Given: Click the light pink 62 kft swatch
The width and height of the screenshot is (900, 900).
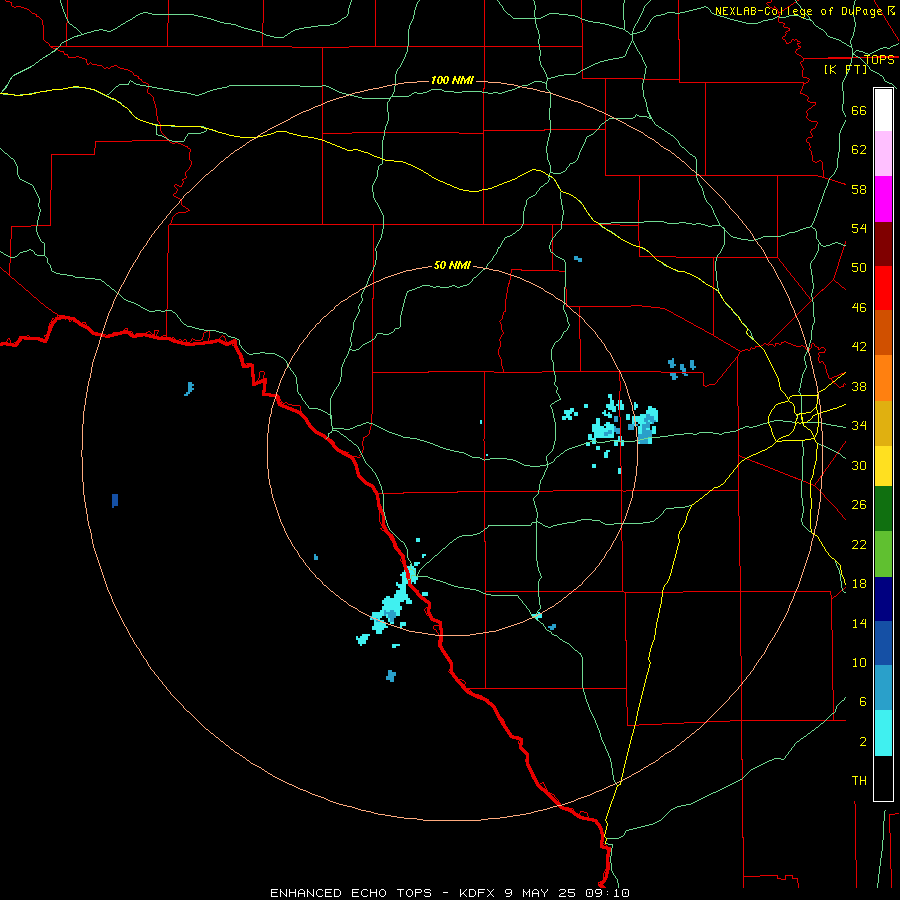Looking at the screenshot, I should 883,153.
